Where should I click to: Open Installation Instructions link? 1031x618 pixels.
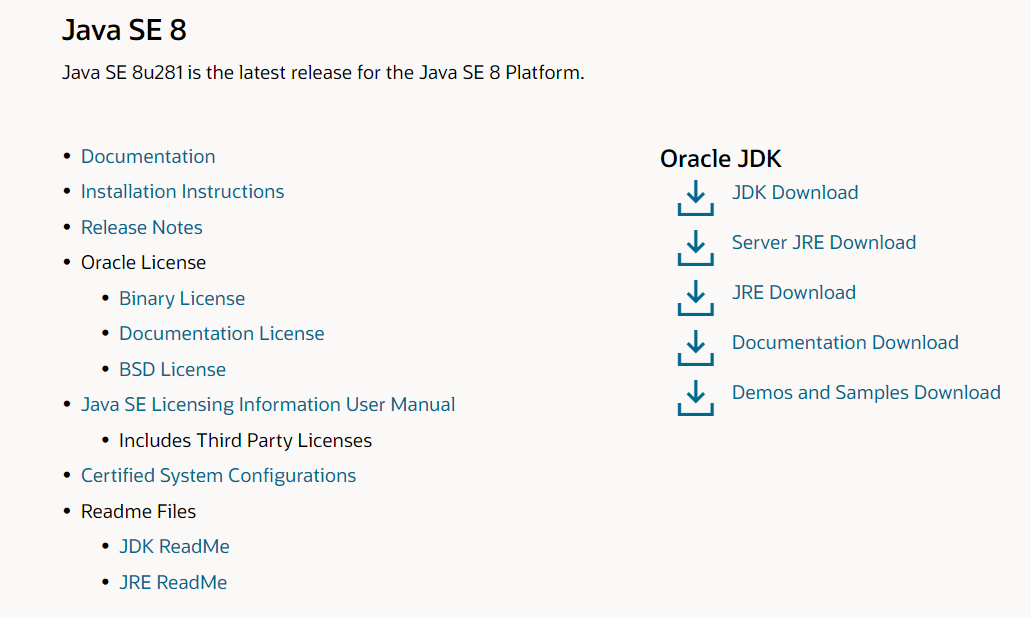[x=182, y=191]
